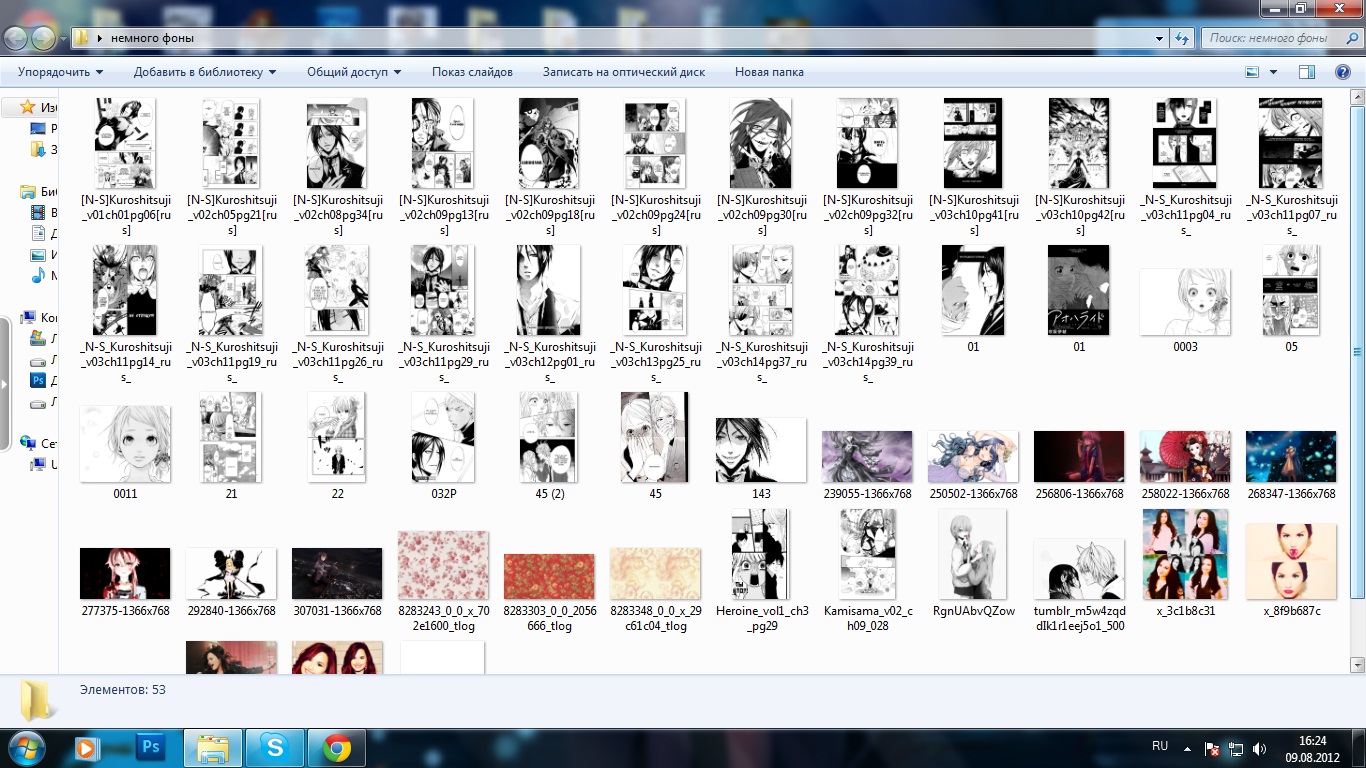Image resolution: width=1366 pixels, height=768 pixels.
Task: Select the thumbnail of 268347-1366x768
Action: coord(1291,457)
